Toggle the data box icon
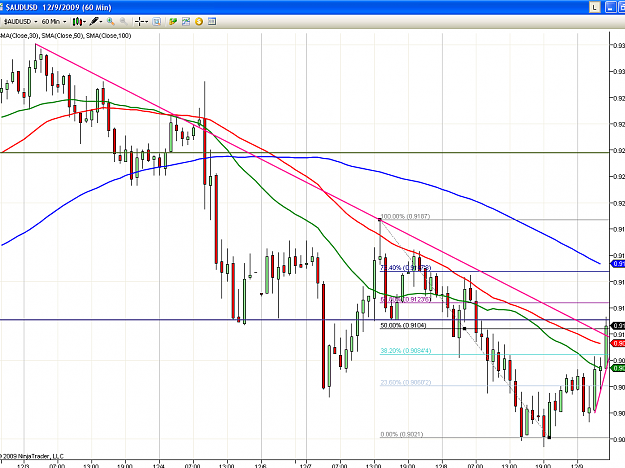Screen dimensions: 625x468 tap(157, 22)
